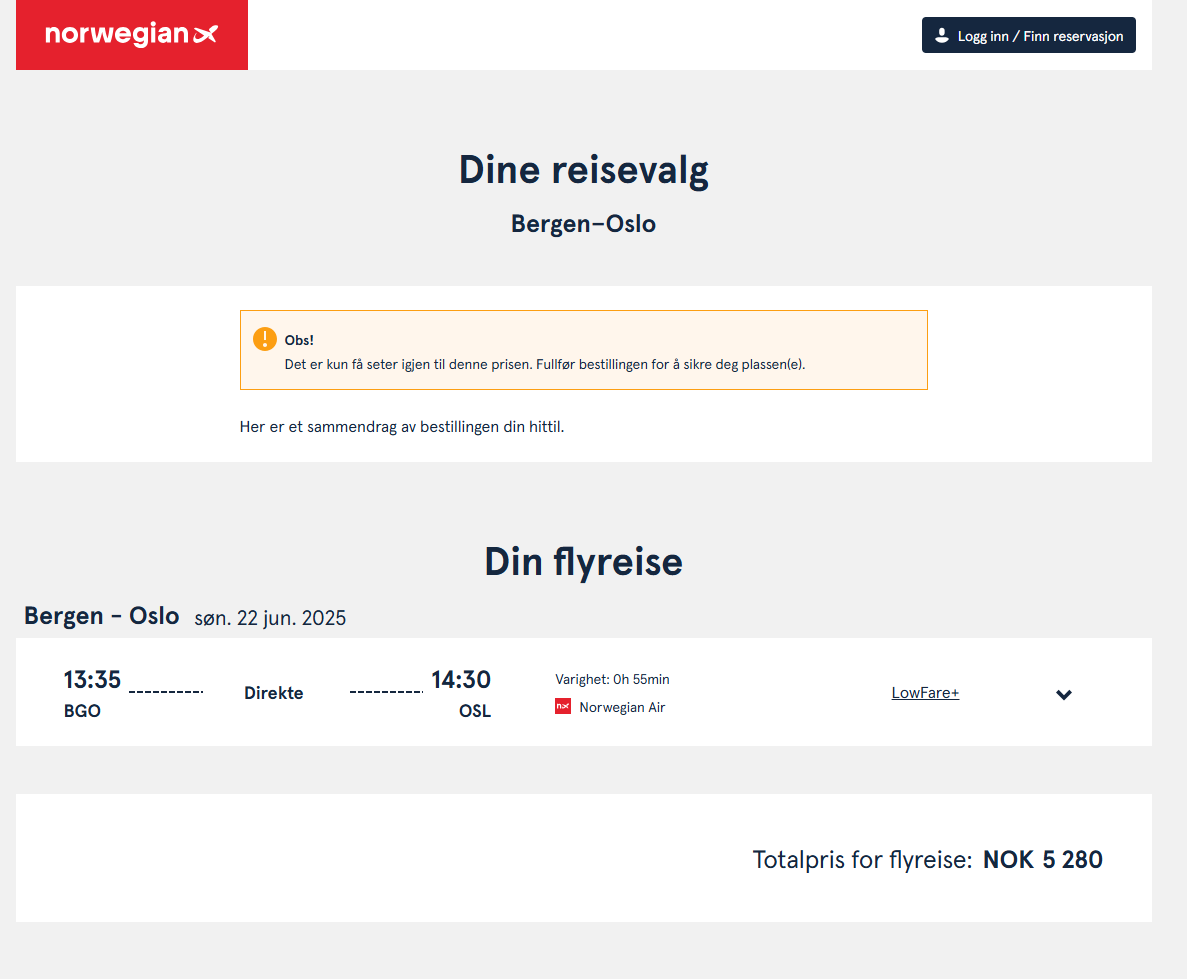The height and width of the screenshot is (979, 1187).
Task: Click the orange Obs! warning icon
Action: pyautogui.click(x=264, y=339)
